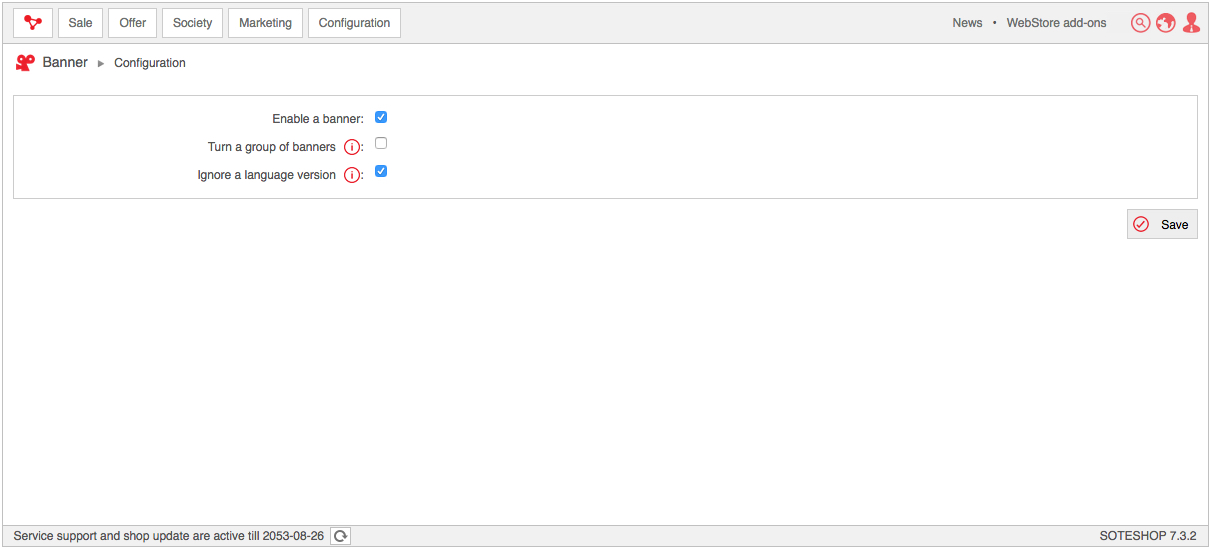Open the Sale menu

coord(80,23)
